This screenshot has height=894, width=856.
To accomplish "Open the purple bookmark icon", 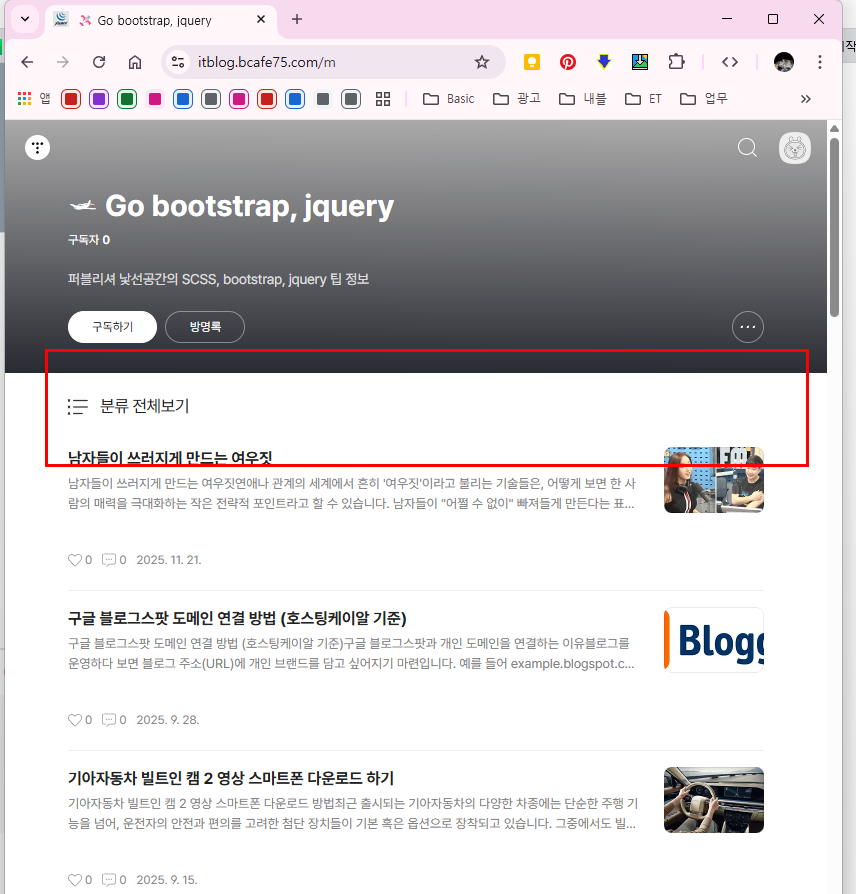I will click(99, 99).
